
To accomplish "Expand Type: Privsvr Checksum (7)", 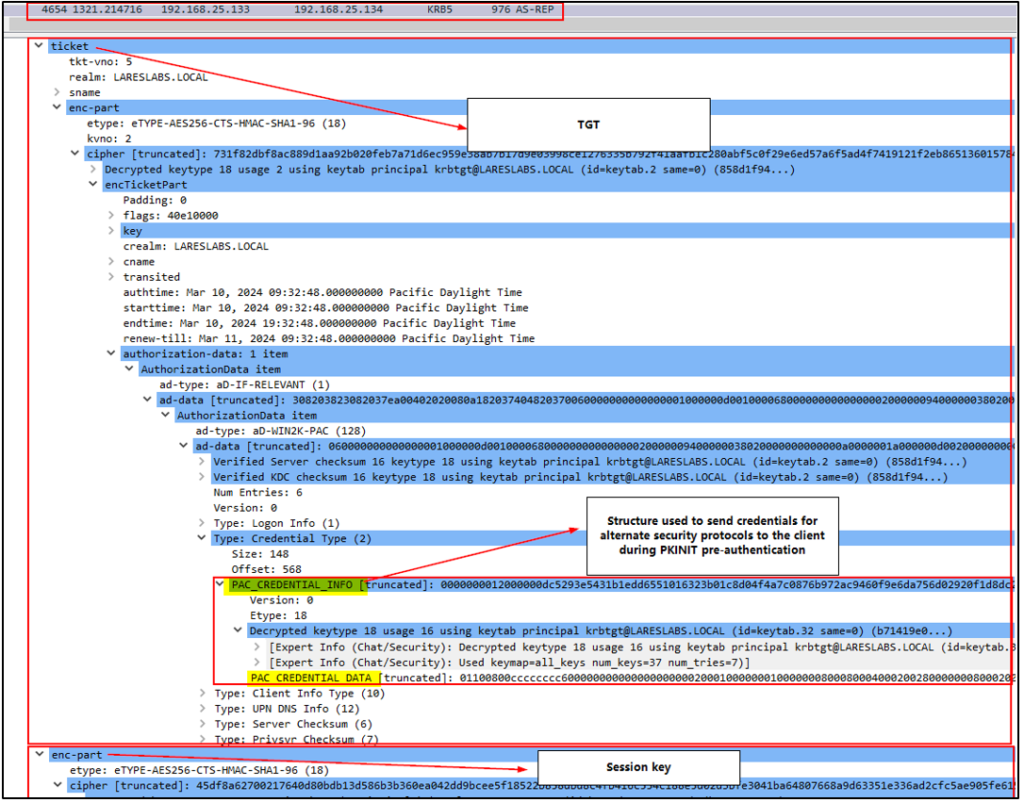I will [x=202, y=739].
